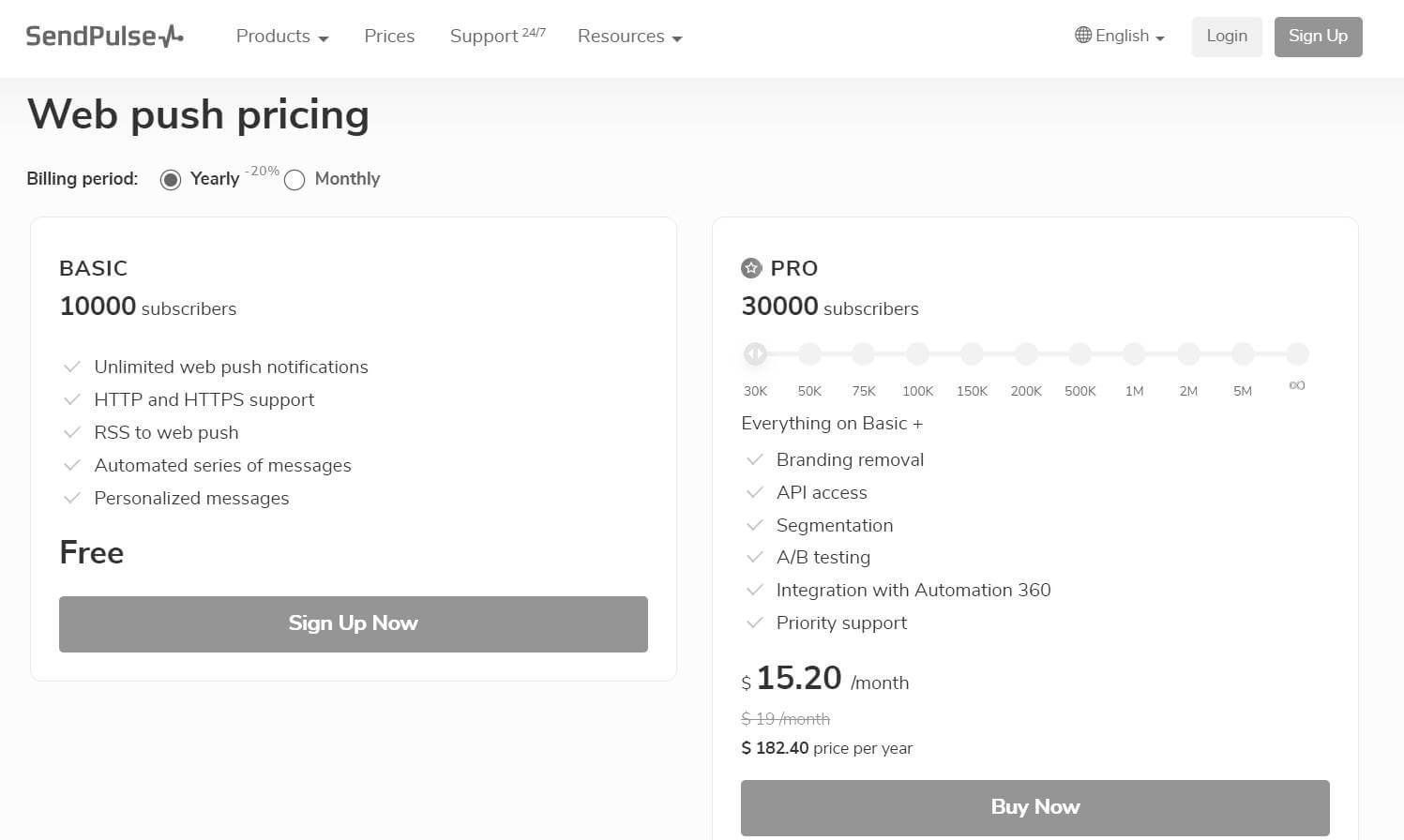Image resolution: width=1404 pixels, height=840 pixels.
Task: Click checkmark beside Priority support
Action: [754, 622]
